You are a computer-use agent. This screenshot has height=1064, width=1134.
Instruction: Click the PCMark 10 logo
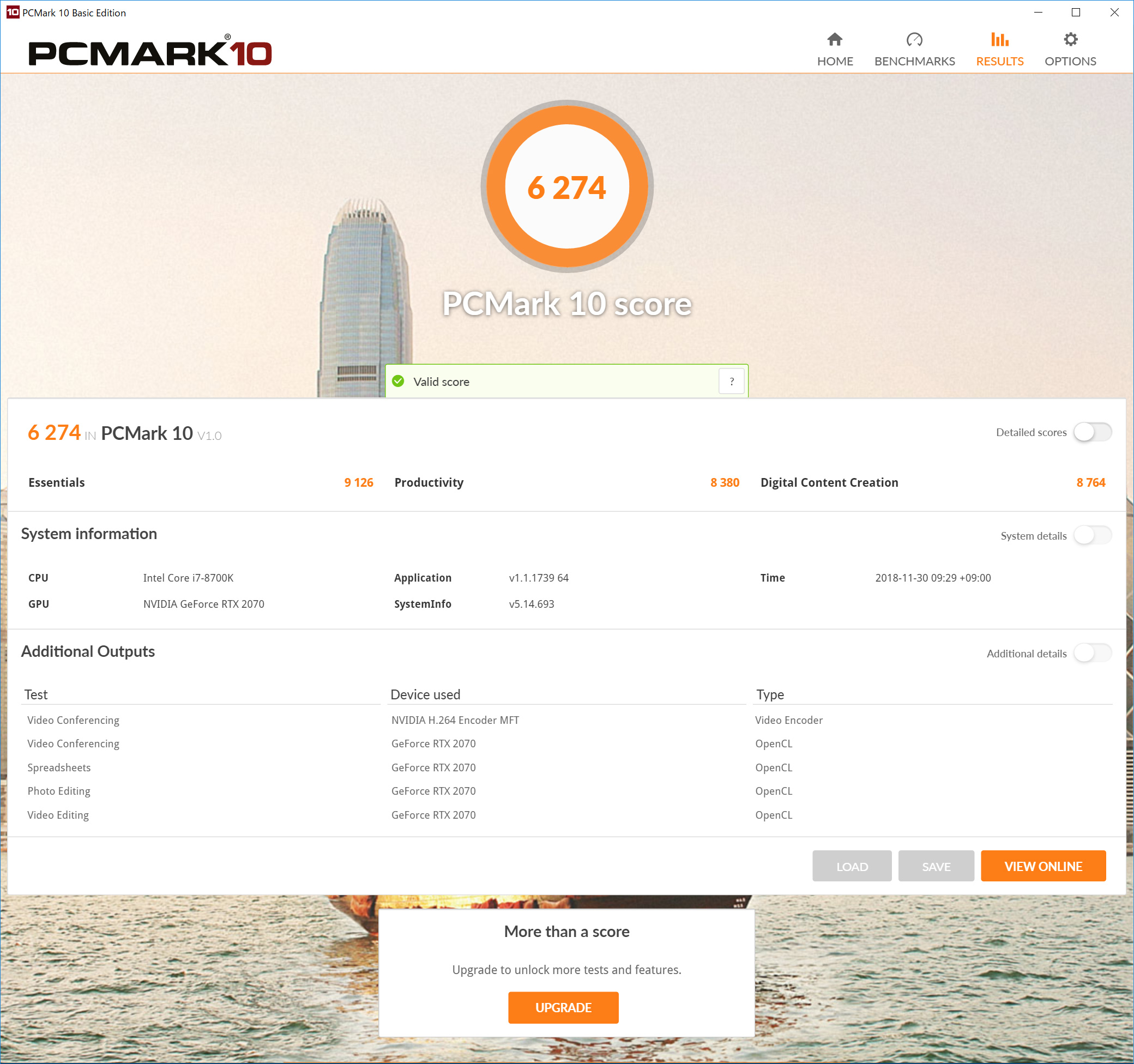(x=150, y=51)
